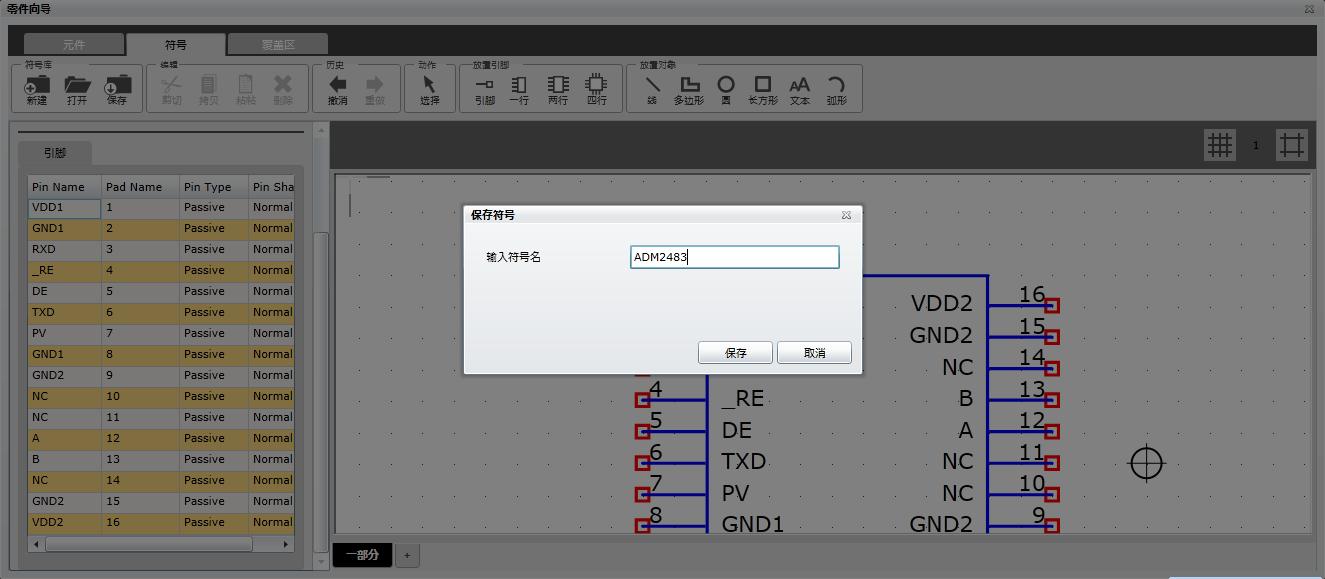
Task: Choose the 四行 four-row pin layout
Action: [596, 89]
